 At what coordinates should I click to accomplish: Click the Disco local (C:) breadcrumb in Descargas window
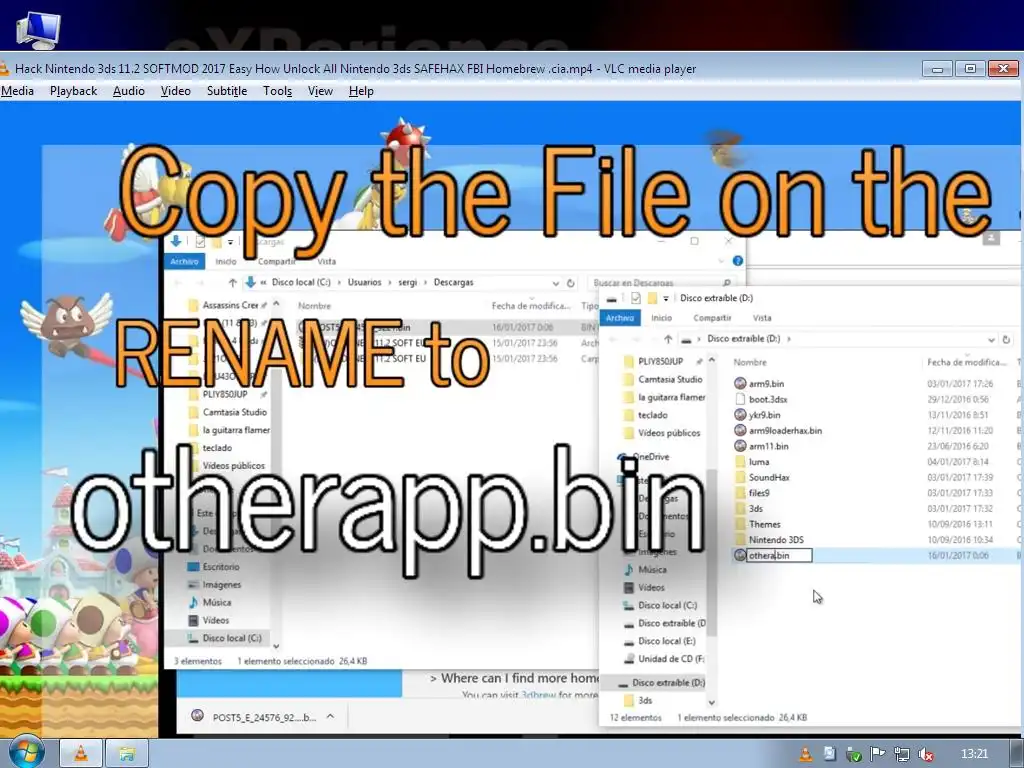point(301,283)
